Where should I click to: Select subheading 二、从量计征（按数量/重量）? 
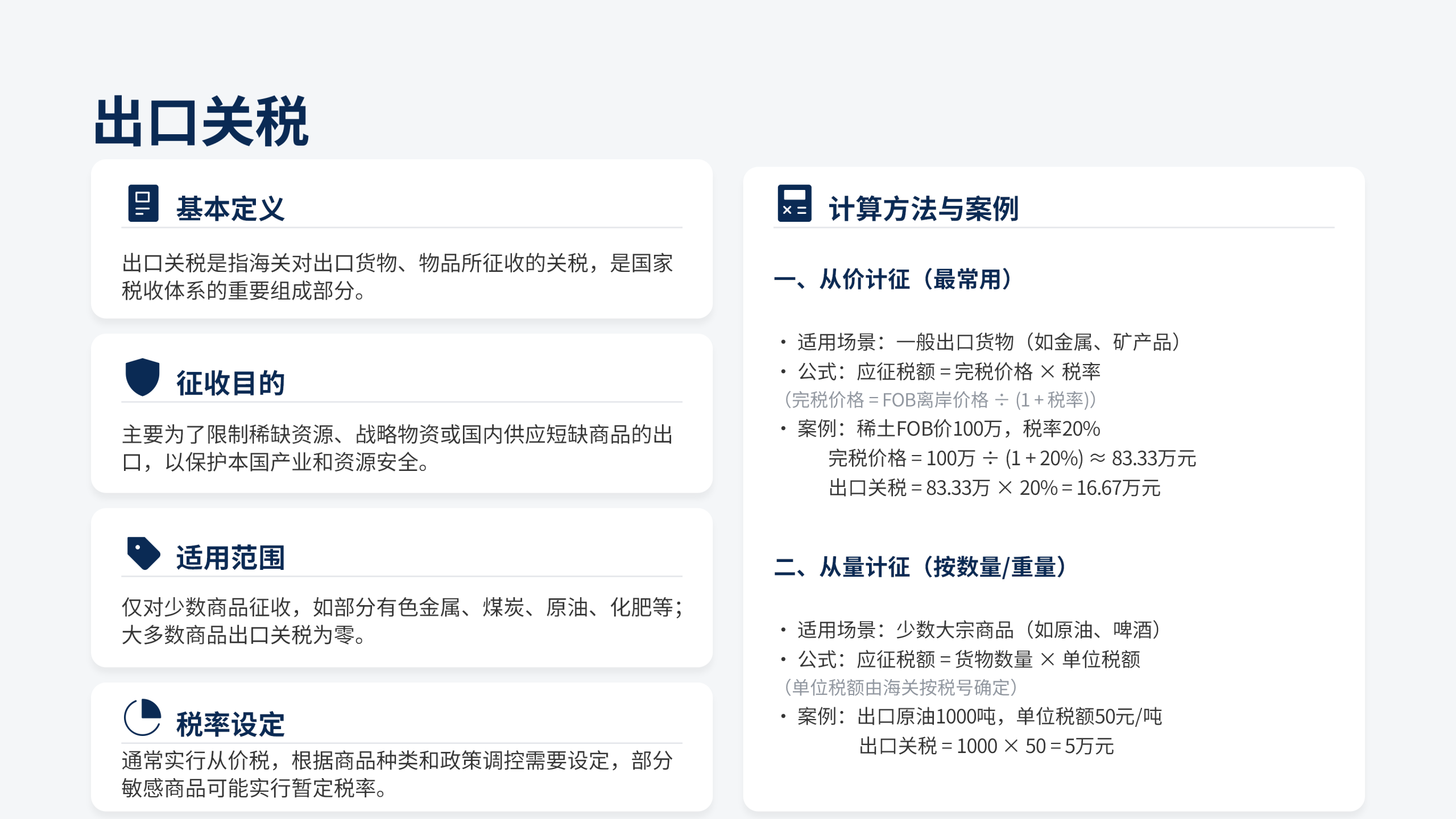pyautogui.click(x=921, y=567)
